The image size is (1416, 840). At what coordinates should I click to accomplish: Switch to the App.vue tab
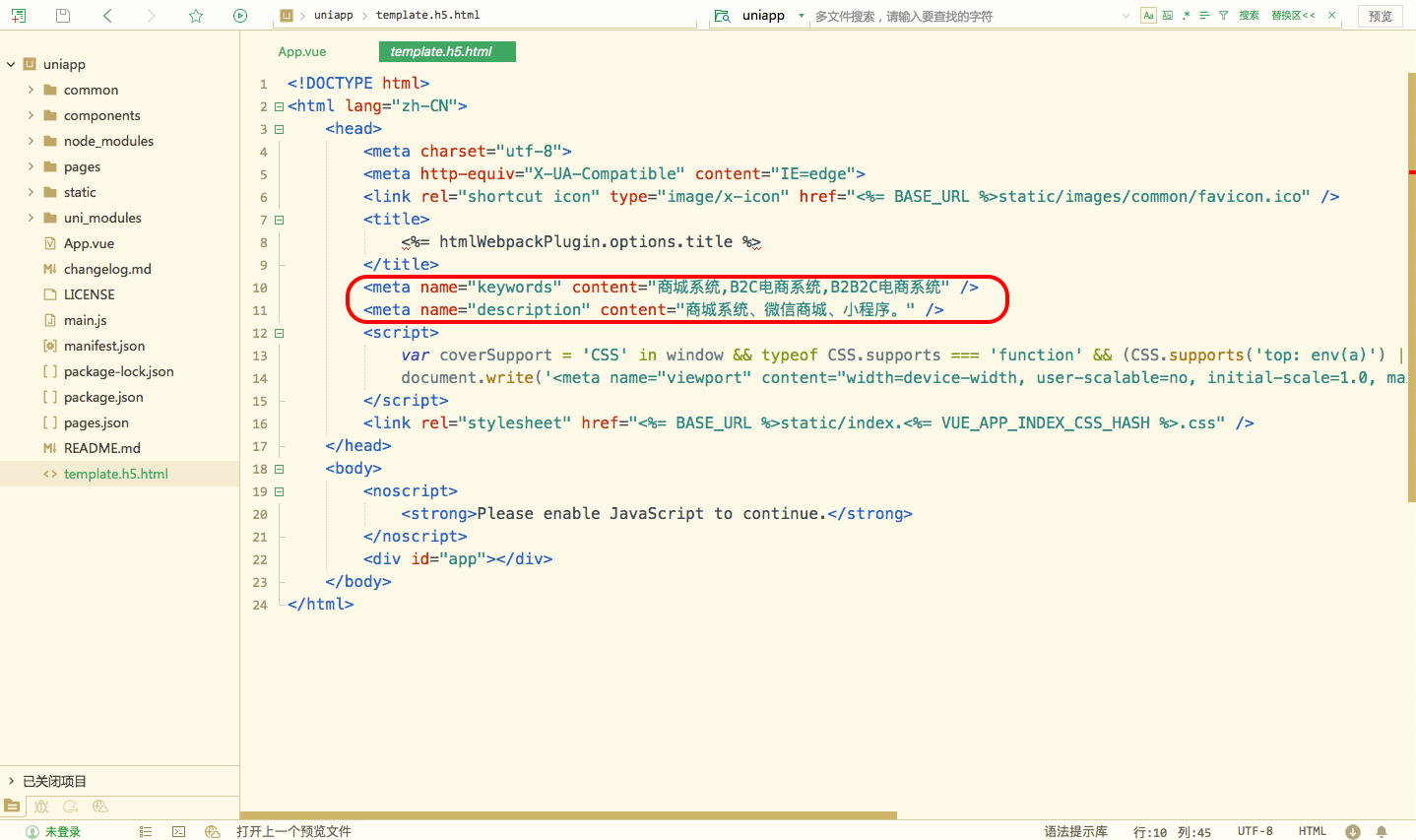[302, 51]
